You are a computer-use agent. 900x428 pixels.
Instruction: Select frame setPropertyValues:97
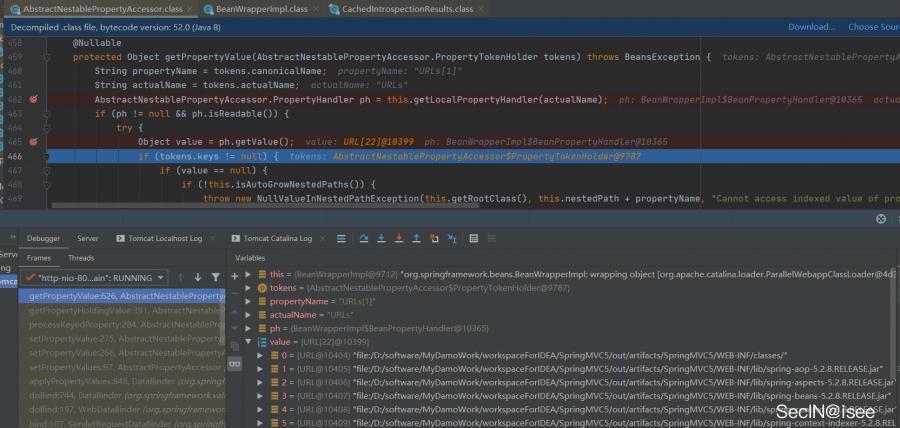[x=122, y=367]
